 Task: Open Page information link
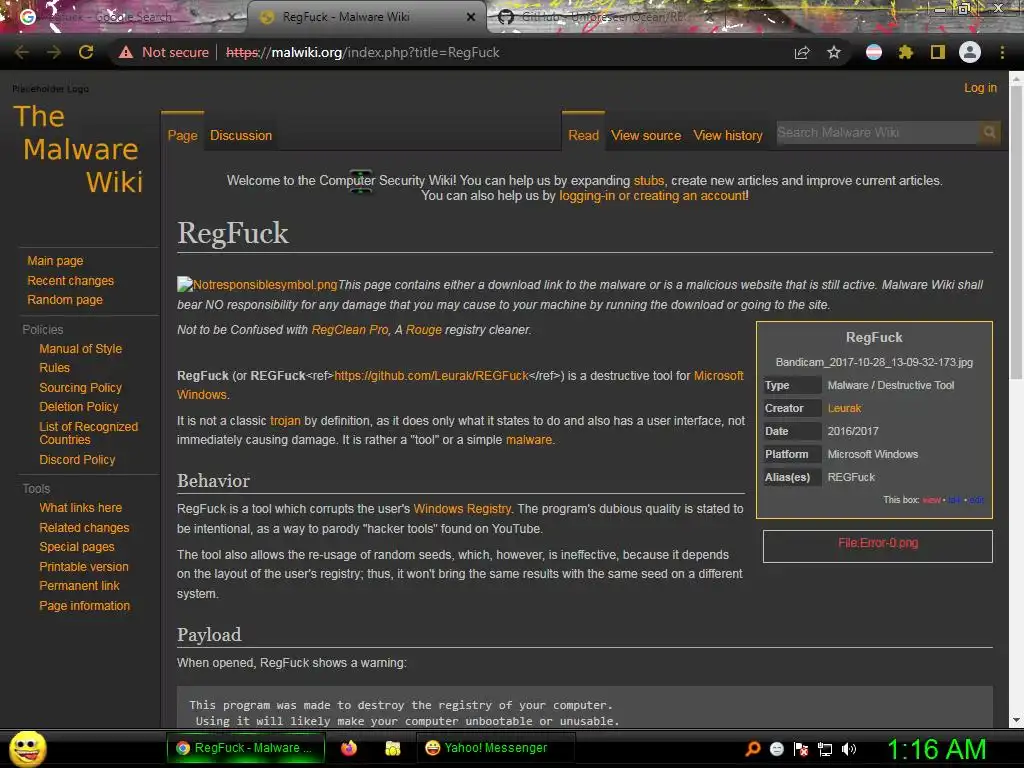point(84,605)
